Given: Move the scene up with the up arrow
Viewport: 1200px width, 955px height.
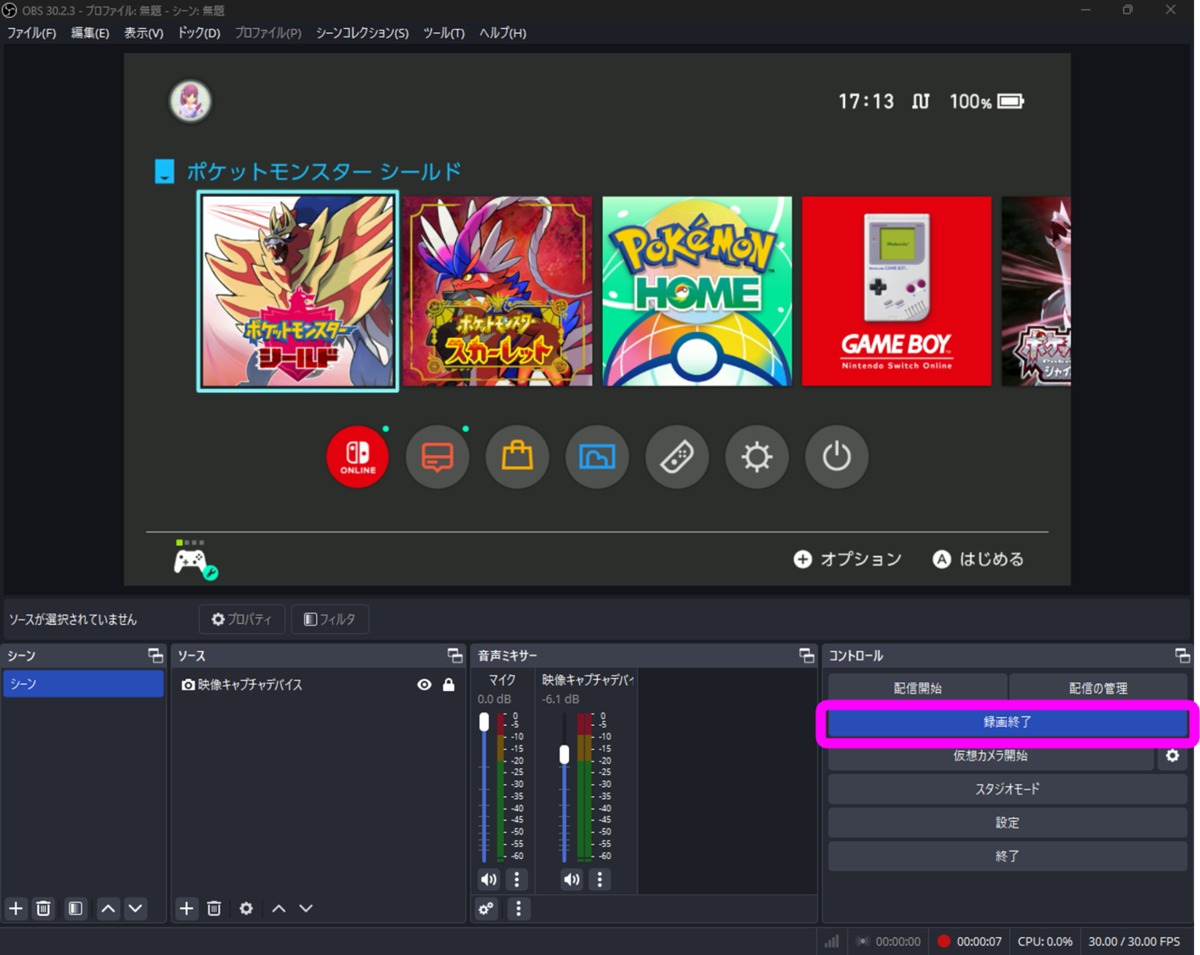Looking at the screenshot, I should [x=108, y=908].
